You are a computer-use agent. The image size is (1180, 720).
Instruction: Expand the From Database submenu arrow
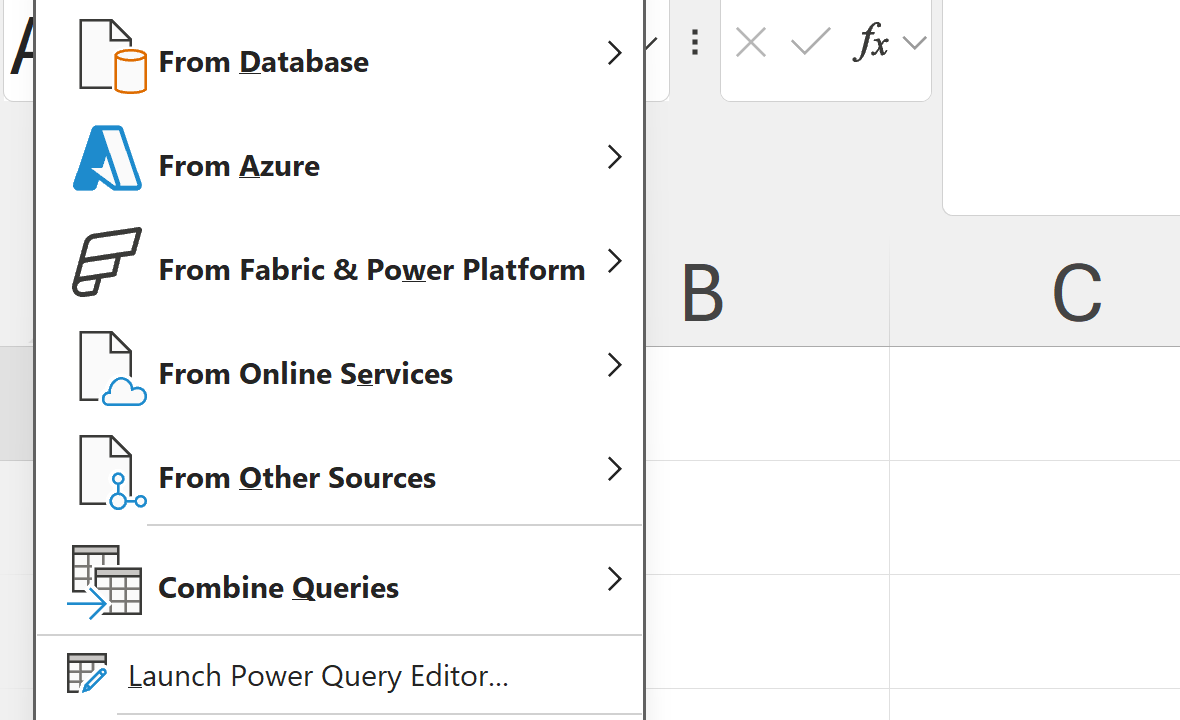[614, 54]
